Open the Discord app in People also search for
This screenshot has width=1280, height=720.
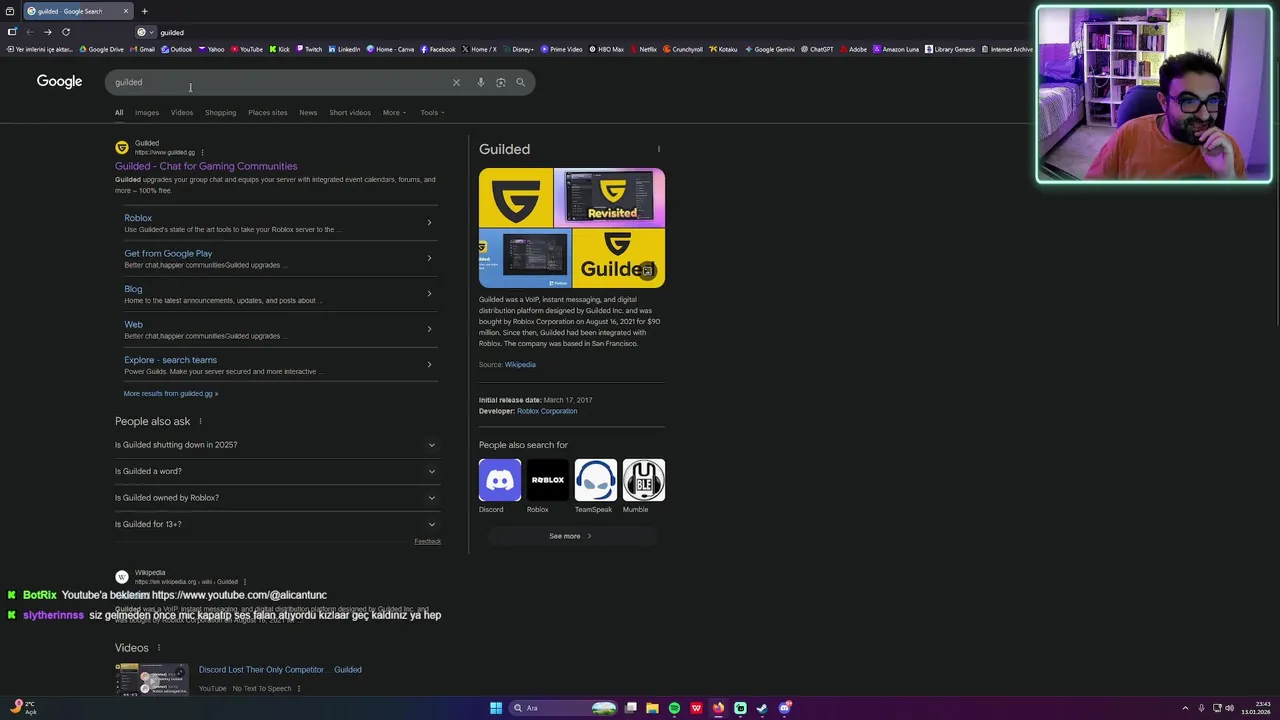coord(499,486)
